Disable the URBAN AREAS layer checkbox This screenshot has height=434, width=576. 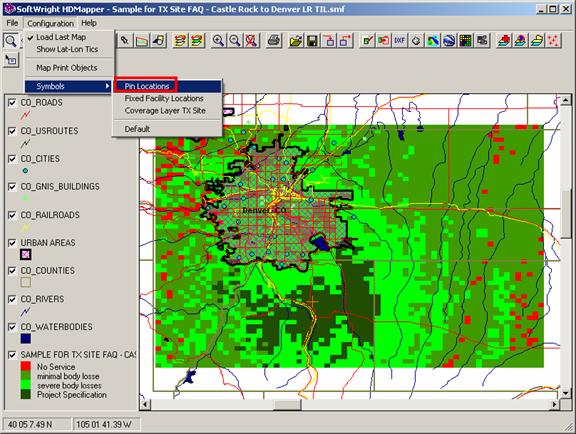click(x=12, y=243)
